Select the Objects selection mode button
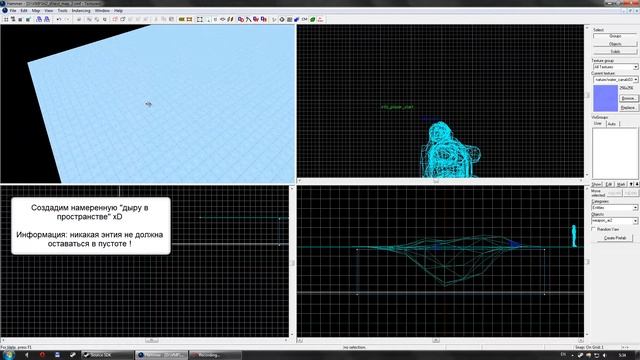 point(615,44)
